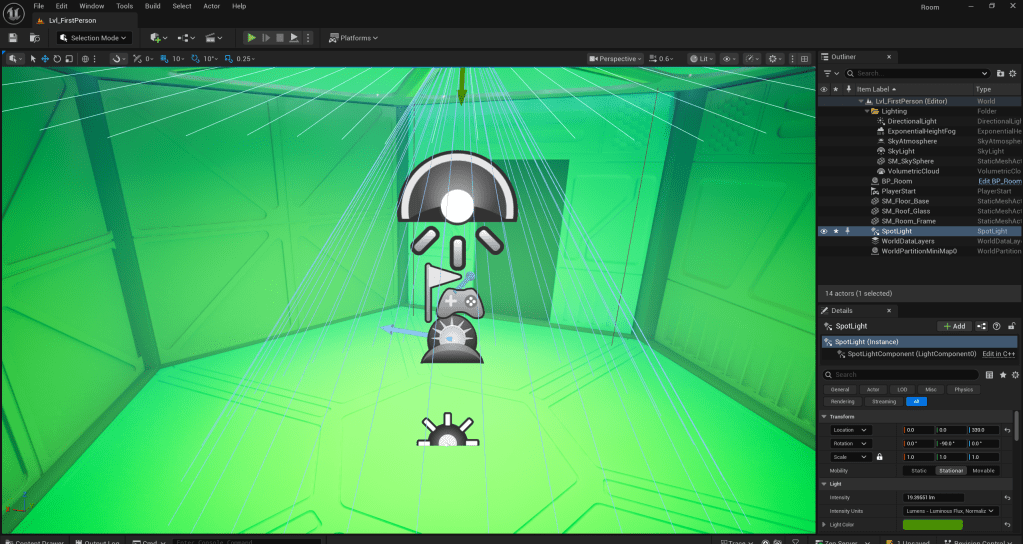The image size is (1023, 544).
Task: Set Mobility to Static
Action: (919, 470)
